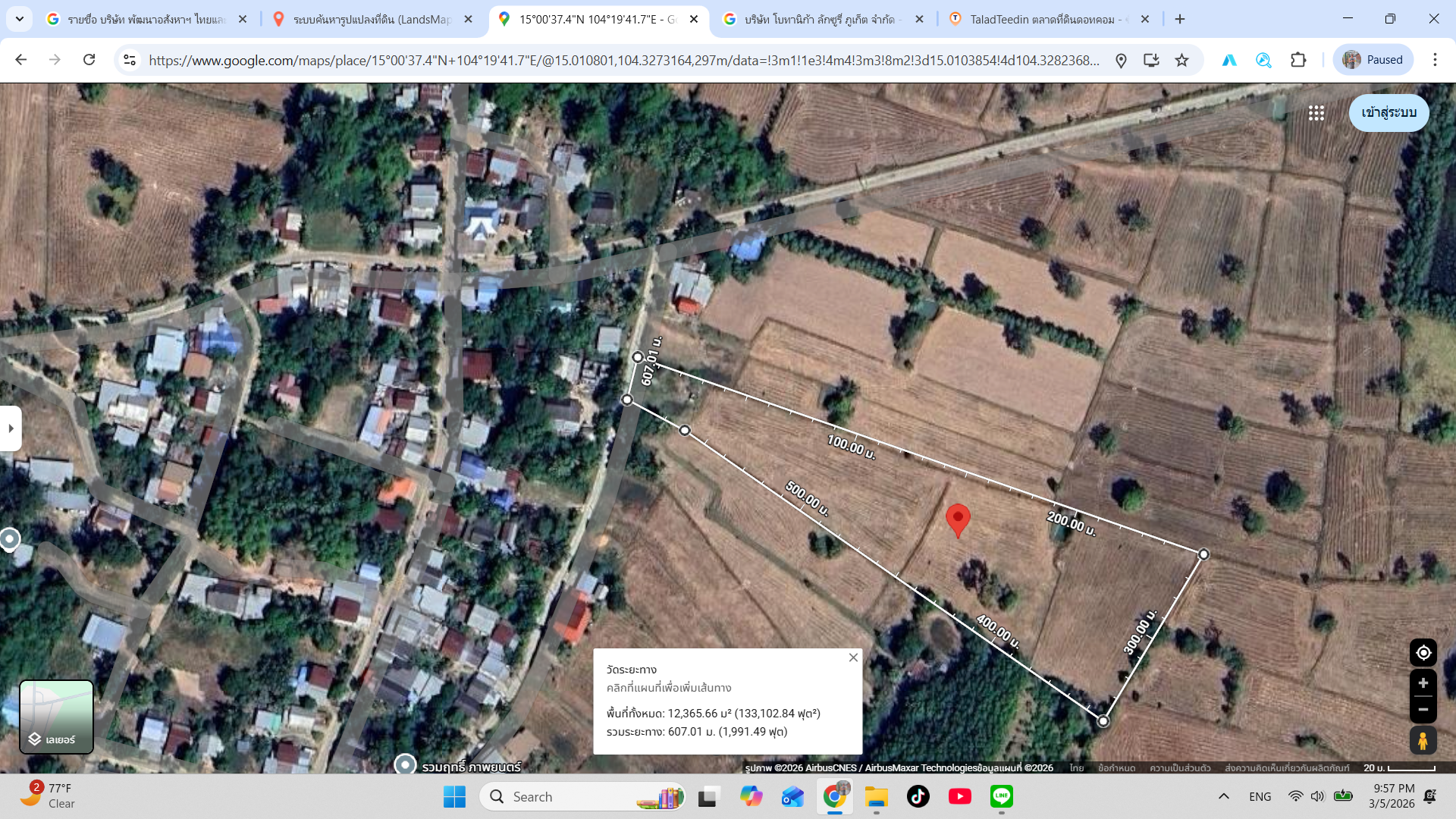This screenshot has width=1456, height=819.
Task: Reload the Google Maps page
Action: pyautogui.click(x=89, y=60)
